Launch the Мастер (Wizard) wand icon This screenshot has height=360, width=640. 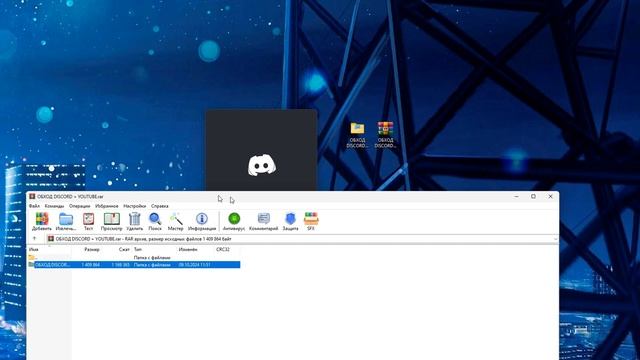pyautogui.click(x=176, y=222)
